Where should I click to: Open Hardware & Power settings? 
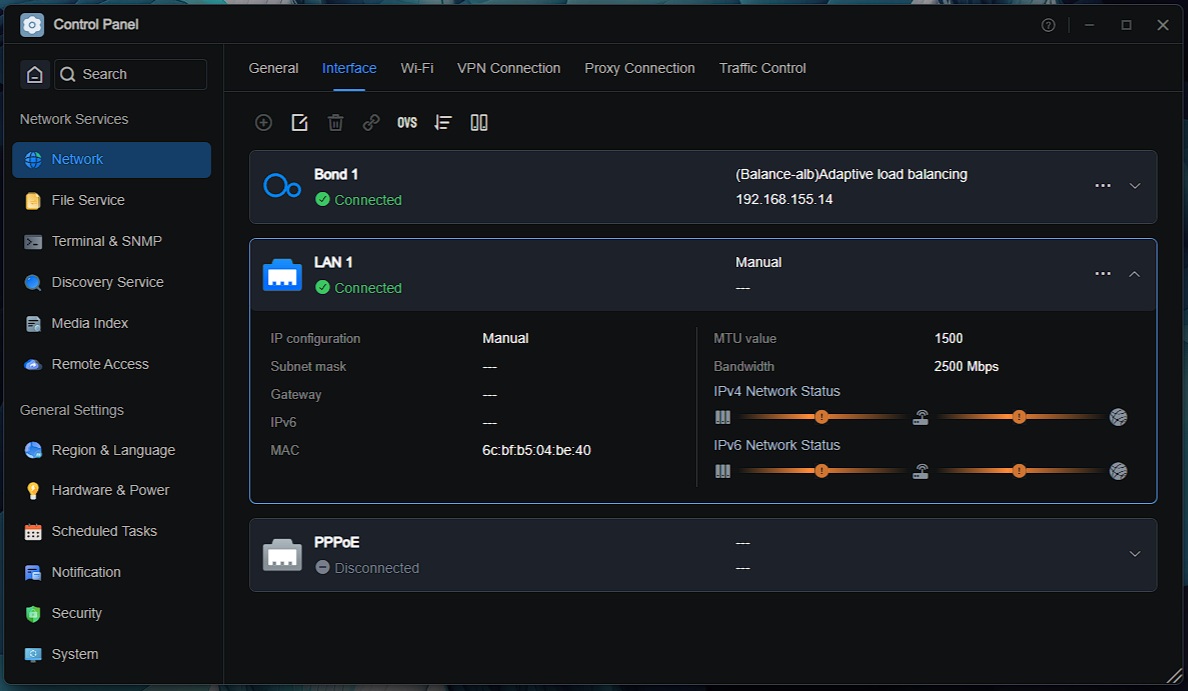pos(111,490)
